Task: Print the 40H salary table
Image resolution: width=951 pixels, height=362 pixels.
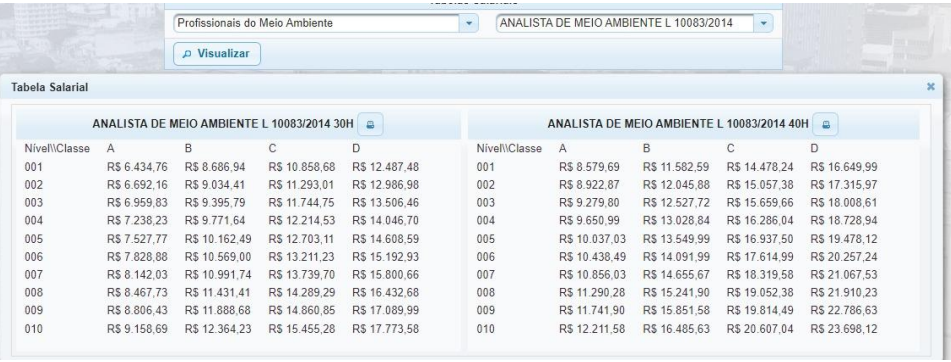Action: [x=825, y=124]
